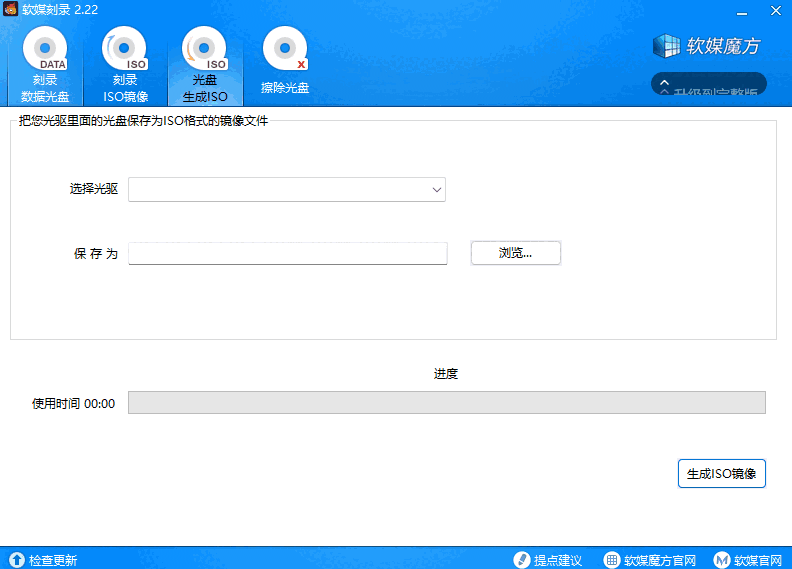Image resolution: width=792 pixels, height=569 pixels.
Task: Click the 选择光驱 label
Action: pos(94,189)
